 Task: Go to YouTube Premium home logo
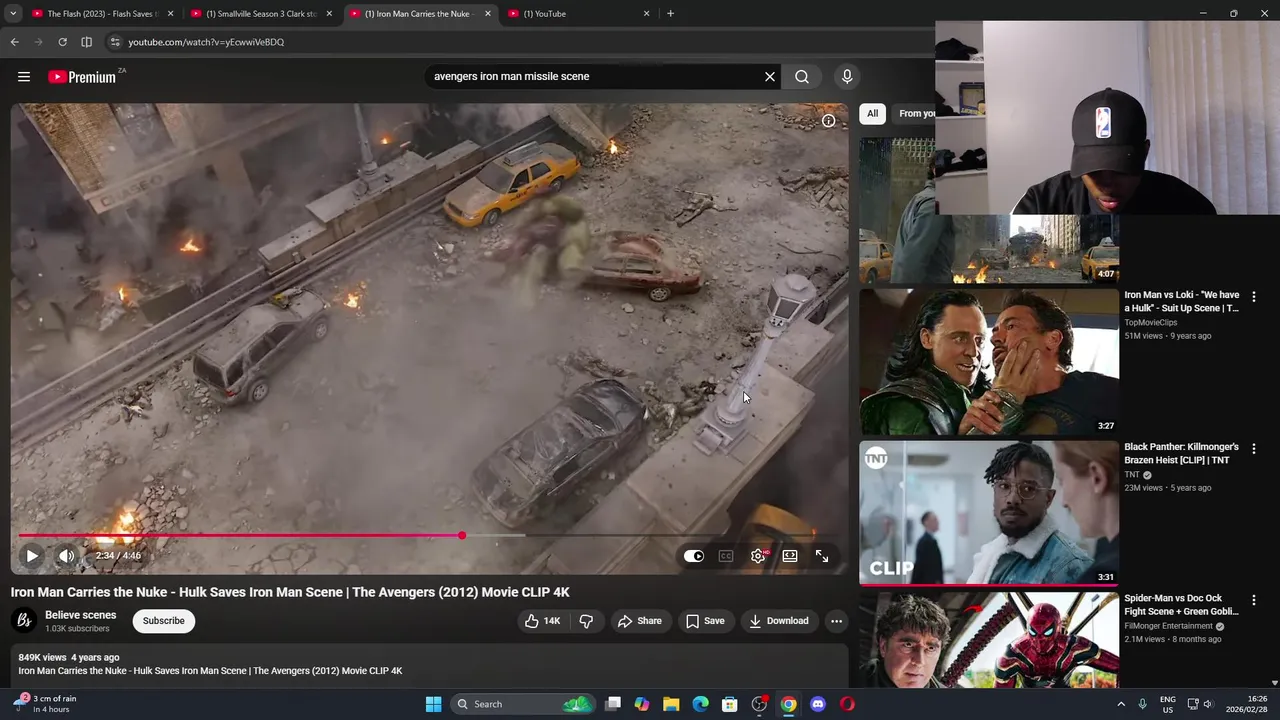coord(82,77)
